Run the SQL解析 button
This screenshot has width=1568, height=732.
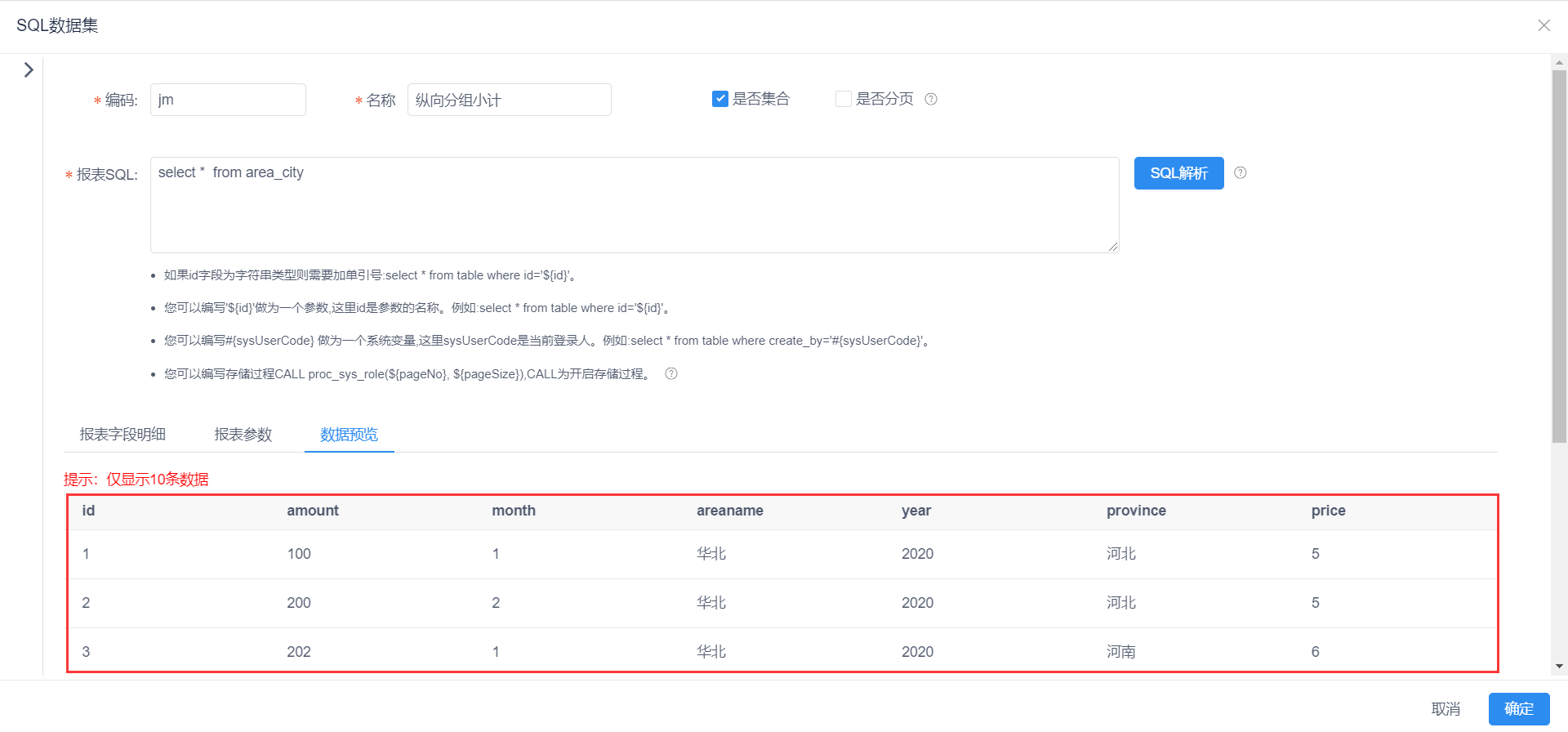[x=1178, y=173]
